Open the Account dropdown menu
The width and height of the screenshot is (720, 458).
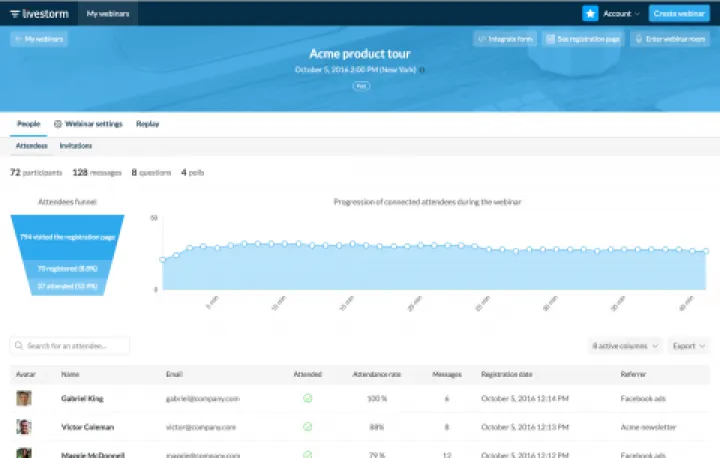coord(622,13)
